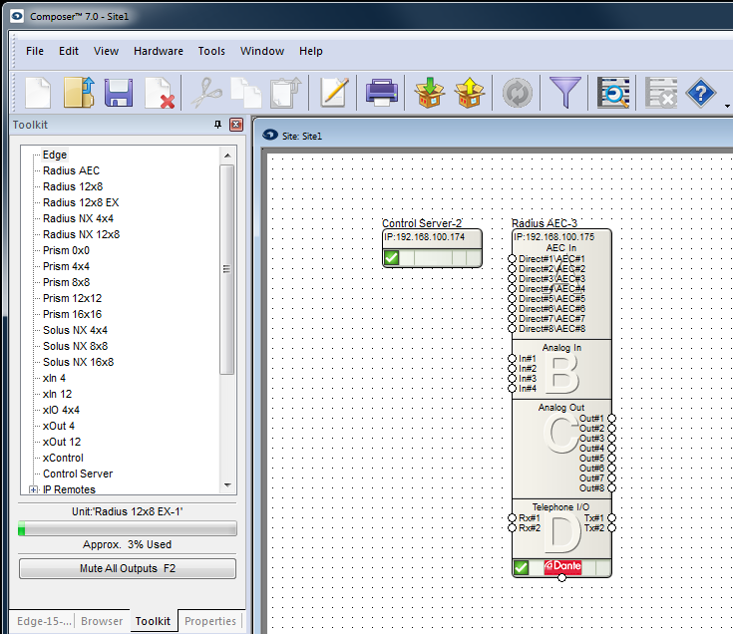Image resolution: width=733 pixels, height=634 pixels.
Task: Select the Toolkit tab
Action: tap(153, 620)
